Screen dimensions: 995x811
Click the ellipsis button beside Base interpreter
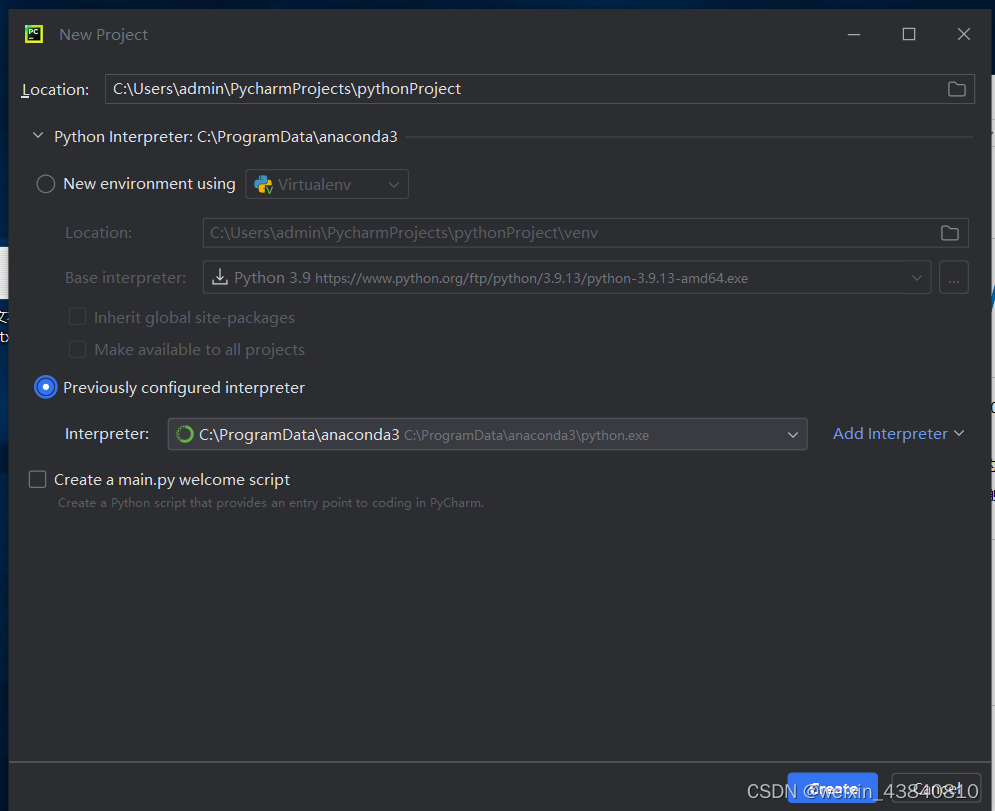tap(953, 278)
